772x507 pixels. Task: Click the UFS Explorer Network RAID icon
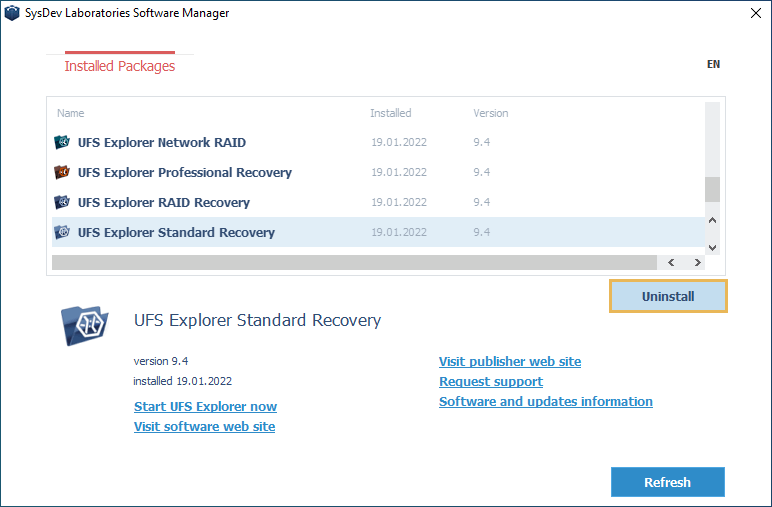point(62,142)
